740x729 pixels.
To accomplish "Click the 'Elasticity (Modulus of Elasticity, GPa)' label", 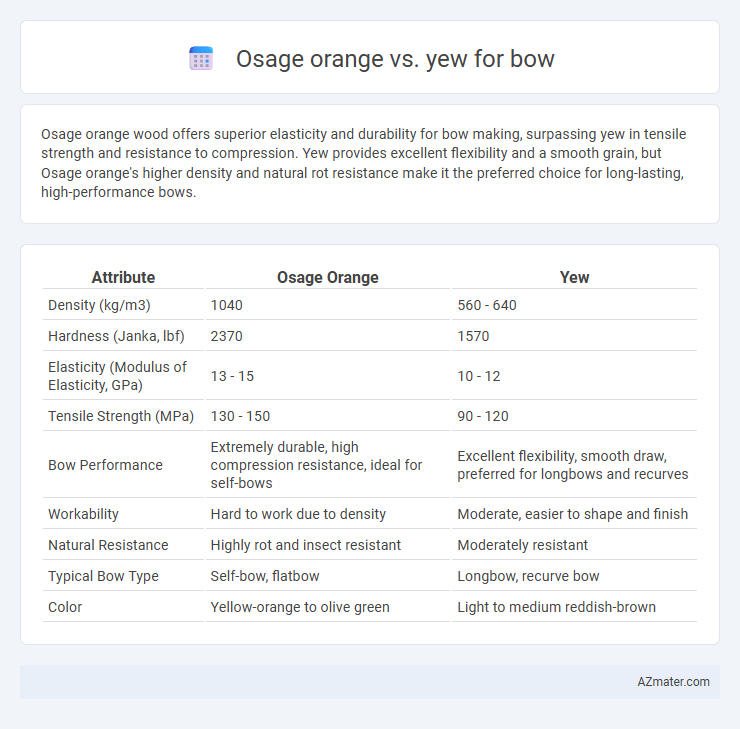I will click(118, 376).
